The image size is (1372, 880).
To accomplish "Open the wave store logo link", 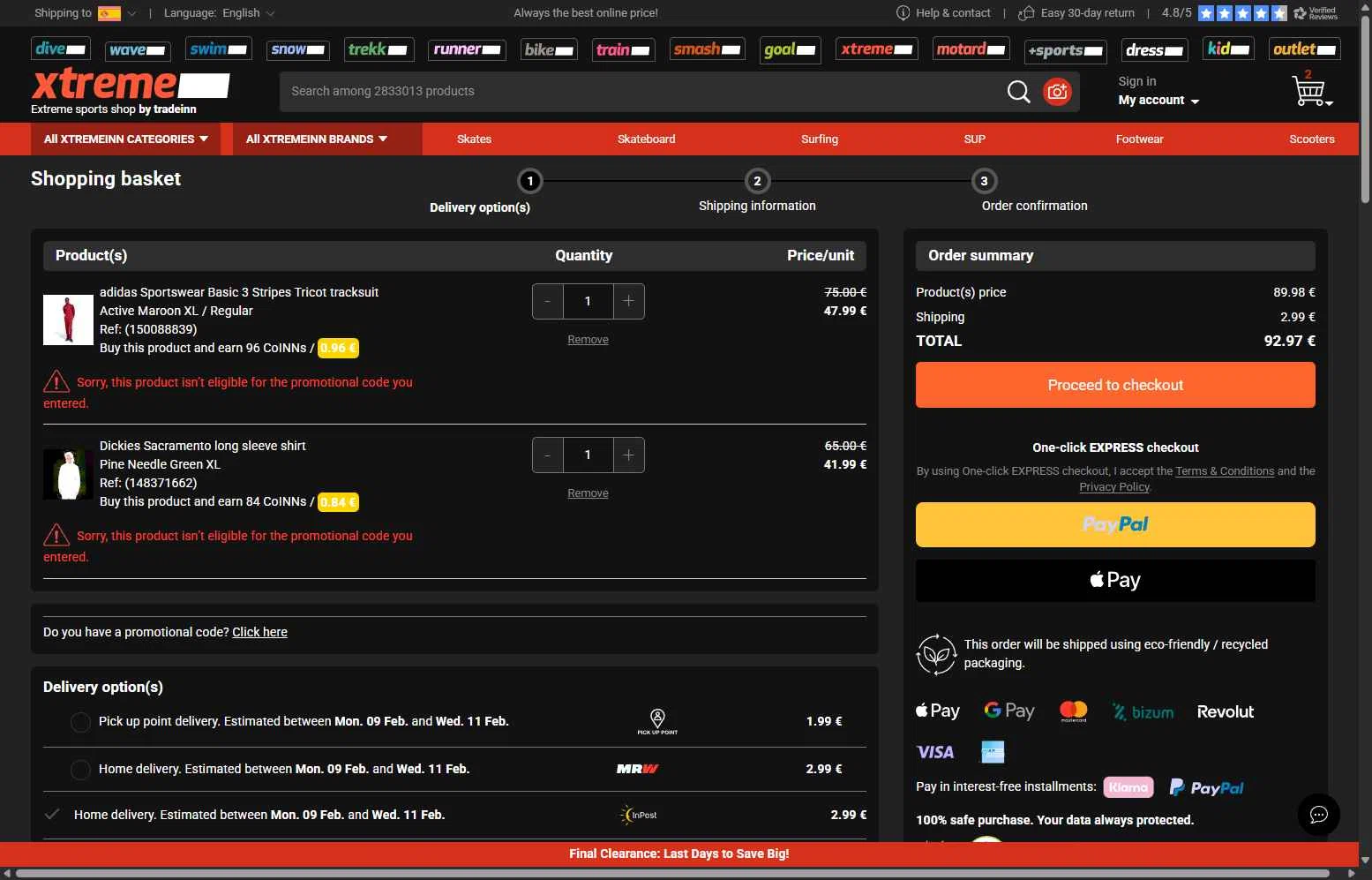I will click(138, 50).
